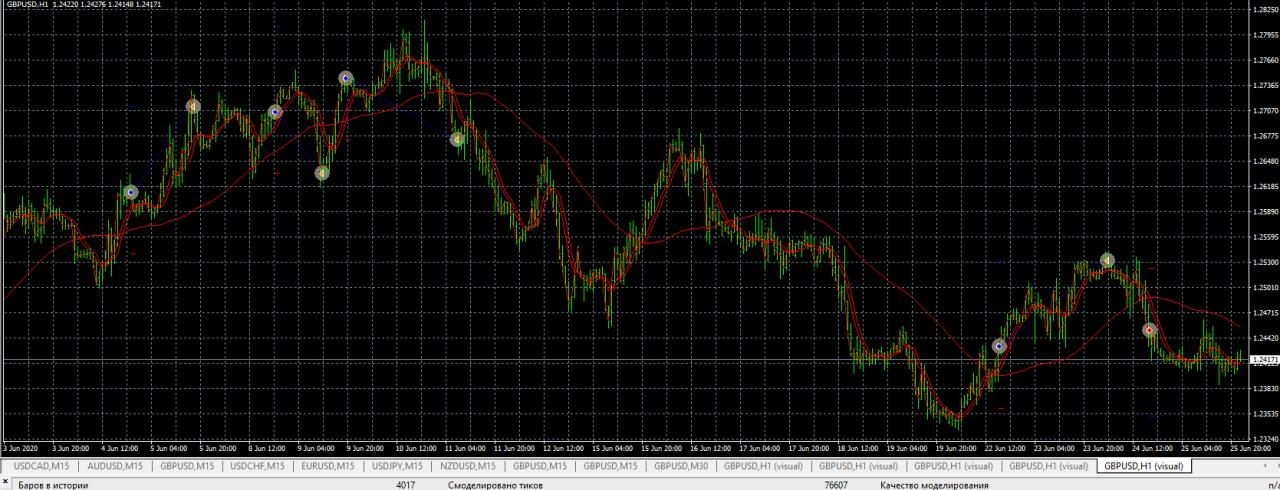Click the 'Смоделировано тиков' label

point(494,485)
